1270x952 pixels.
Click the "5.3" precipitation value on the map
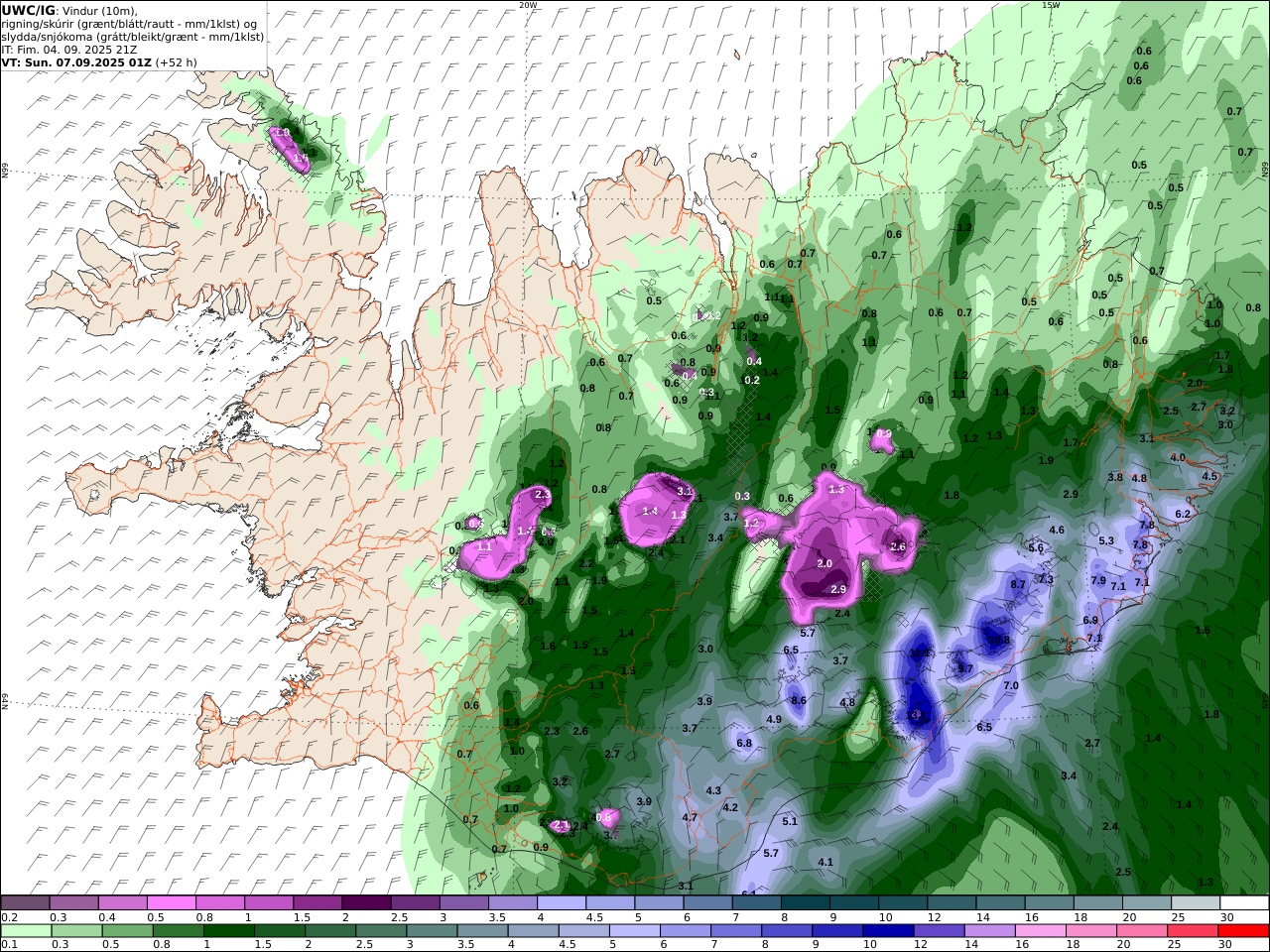pos(1107,540)
